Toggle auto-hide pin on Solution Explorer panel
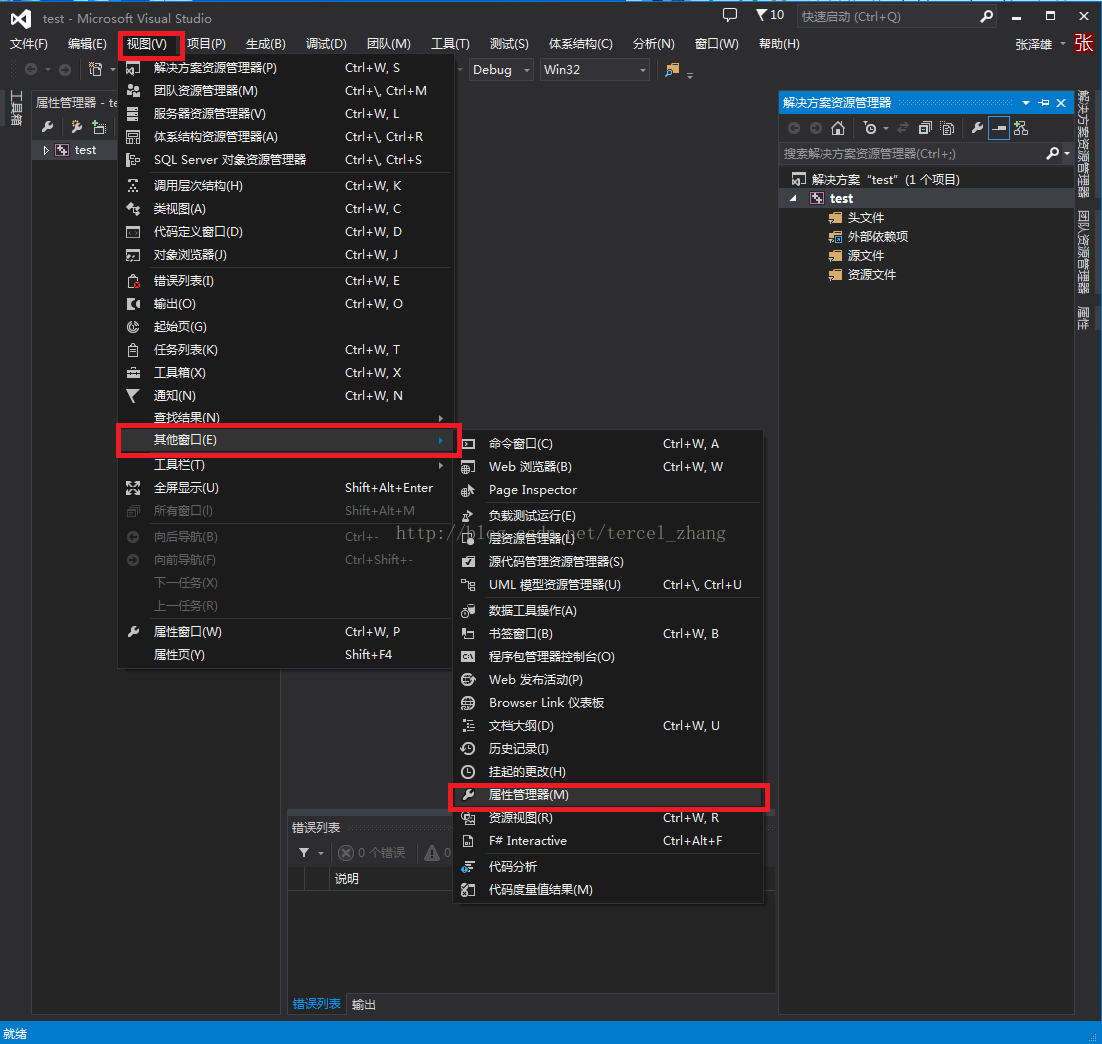Viewport: 1102px width, 1044px height. click(1044, 103)
